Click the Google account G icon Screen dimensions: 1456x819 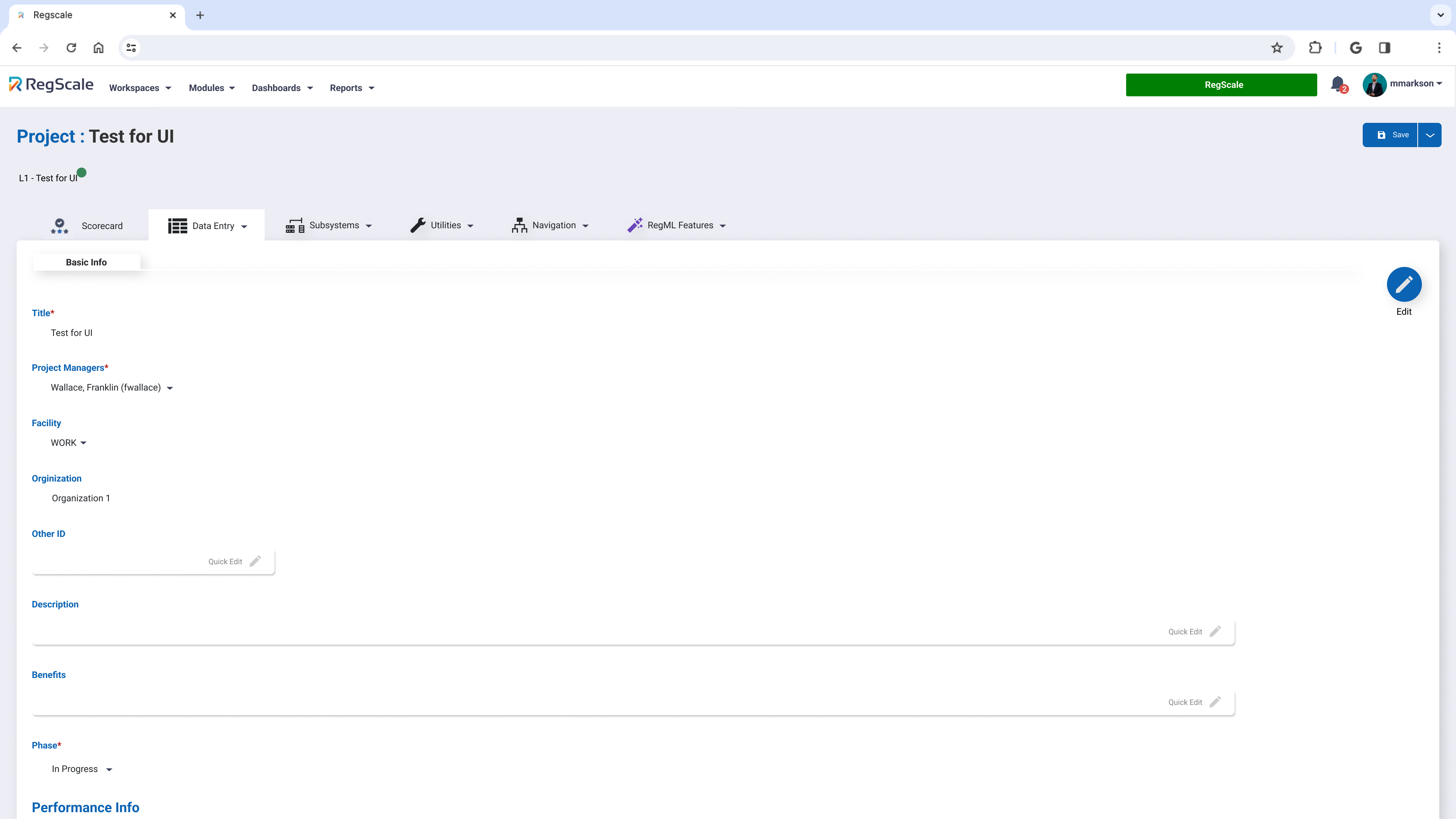(1356, 48)
